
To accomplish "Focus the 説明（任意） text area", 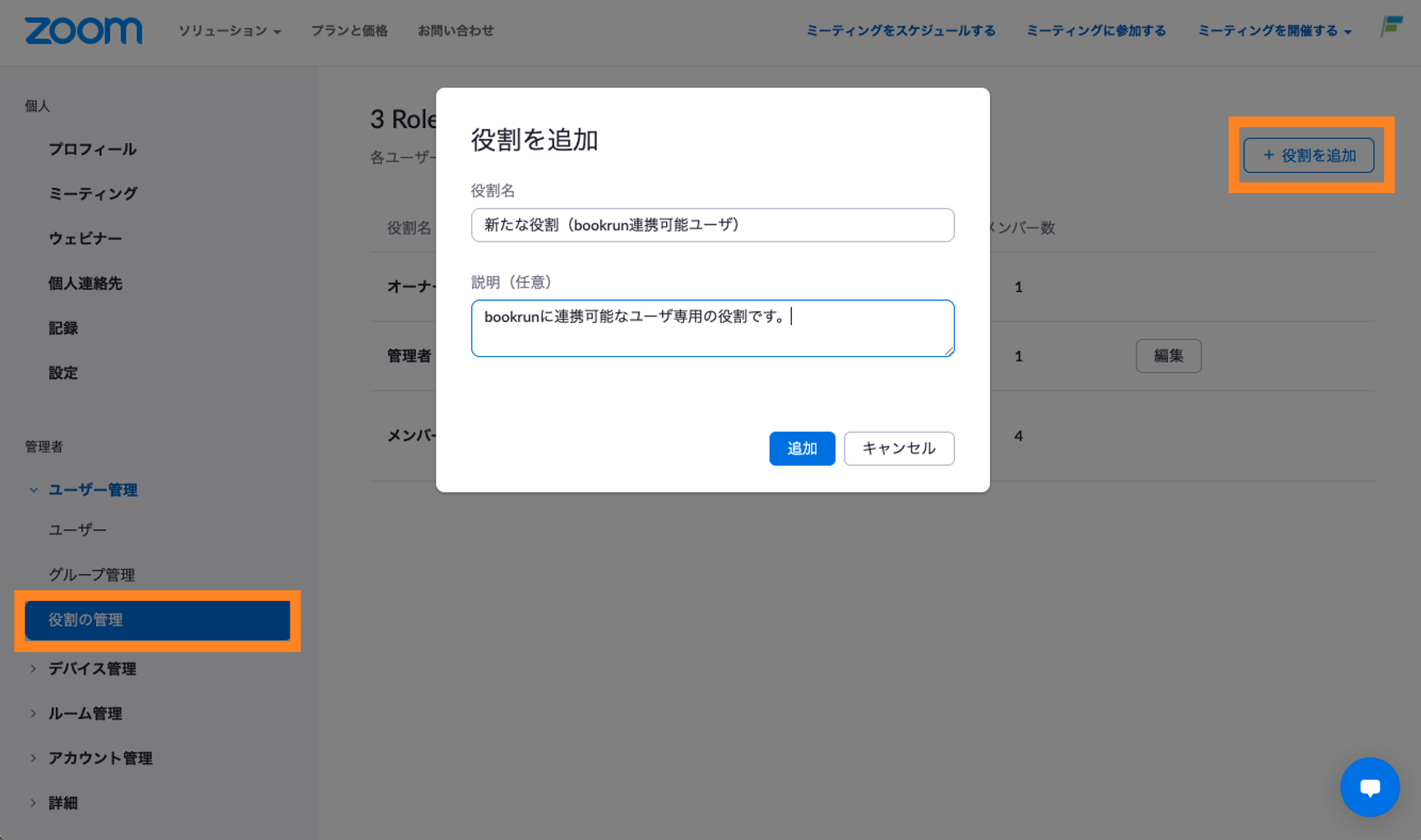I will [x=712, y=328].
